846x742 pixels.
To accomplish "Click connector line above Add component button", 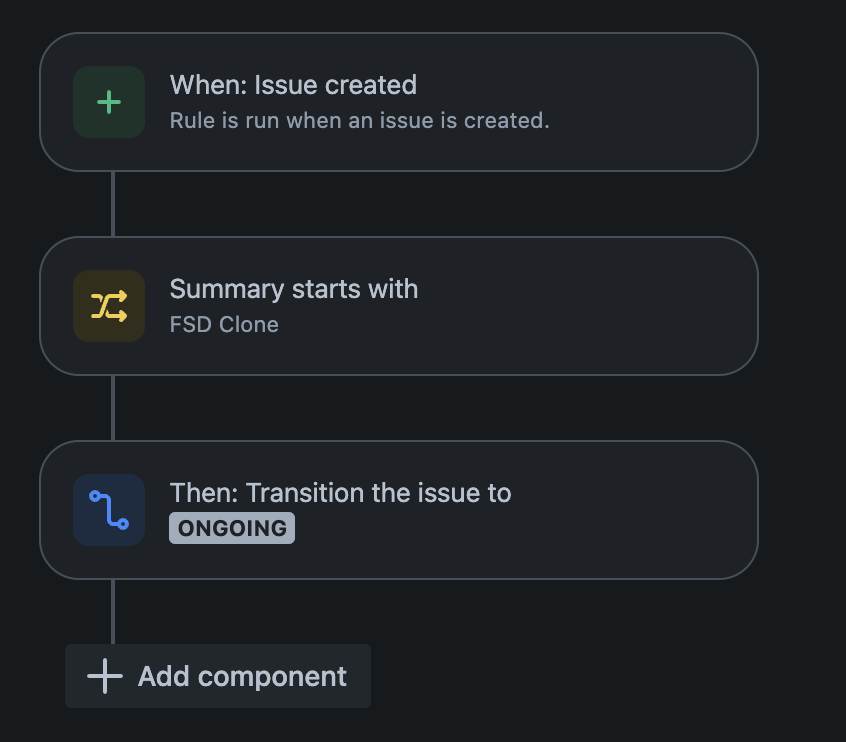I will [113, 612].
